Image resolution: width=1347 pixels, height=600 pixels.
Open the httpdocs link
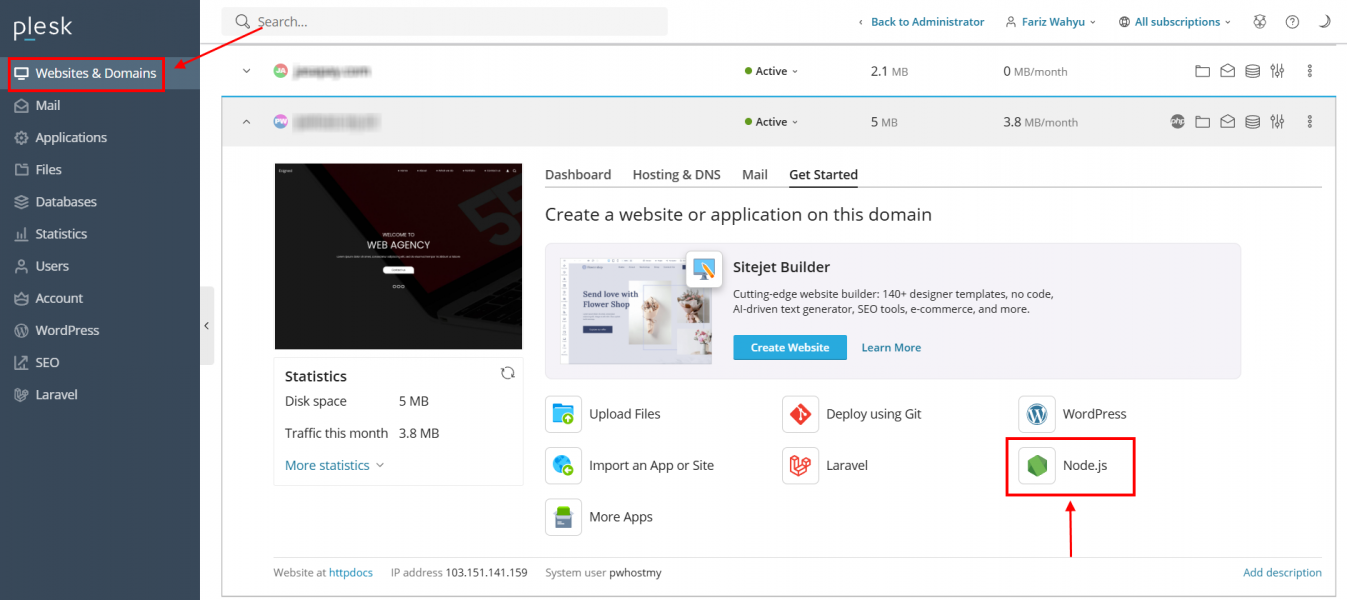coord(351,573)
